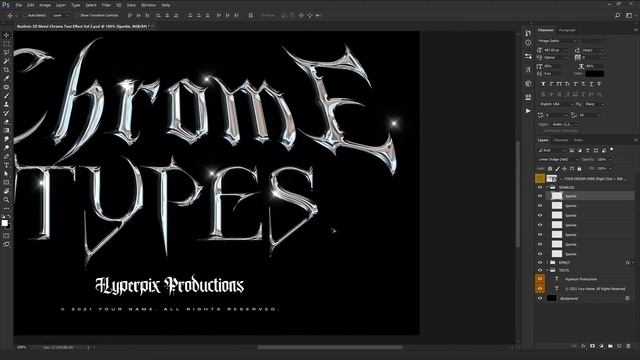Toggle layer filtering on/off switch
The height and width of the screenshot is (360, 640).
(x=611, y=150)
